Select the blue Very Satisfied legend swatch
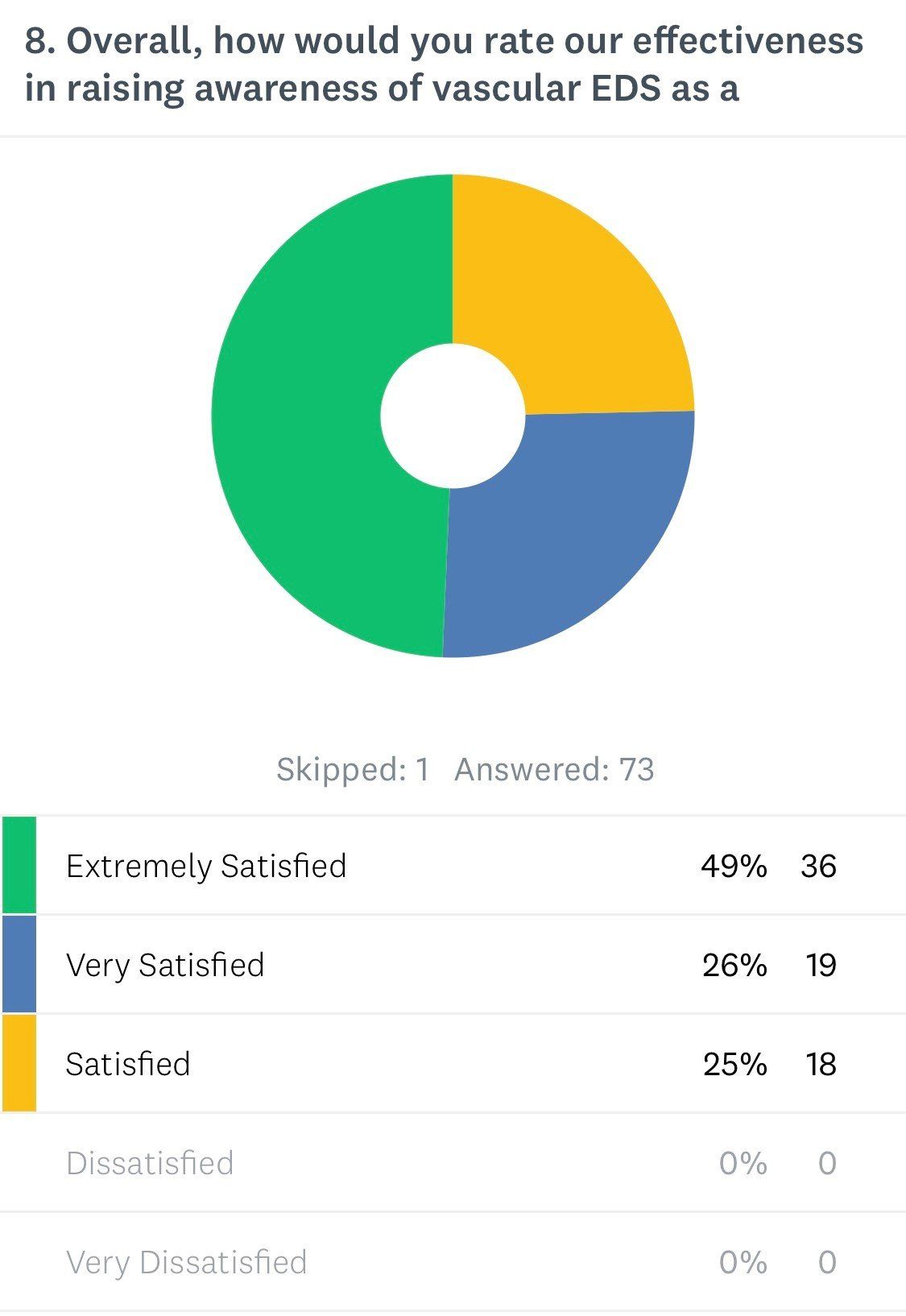The image size is (906, 1316). point(19,964)
